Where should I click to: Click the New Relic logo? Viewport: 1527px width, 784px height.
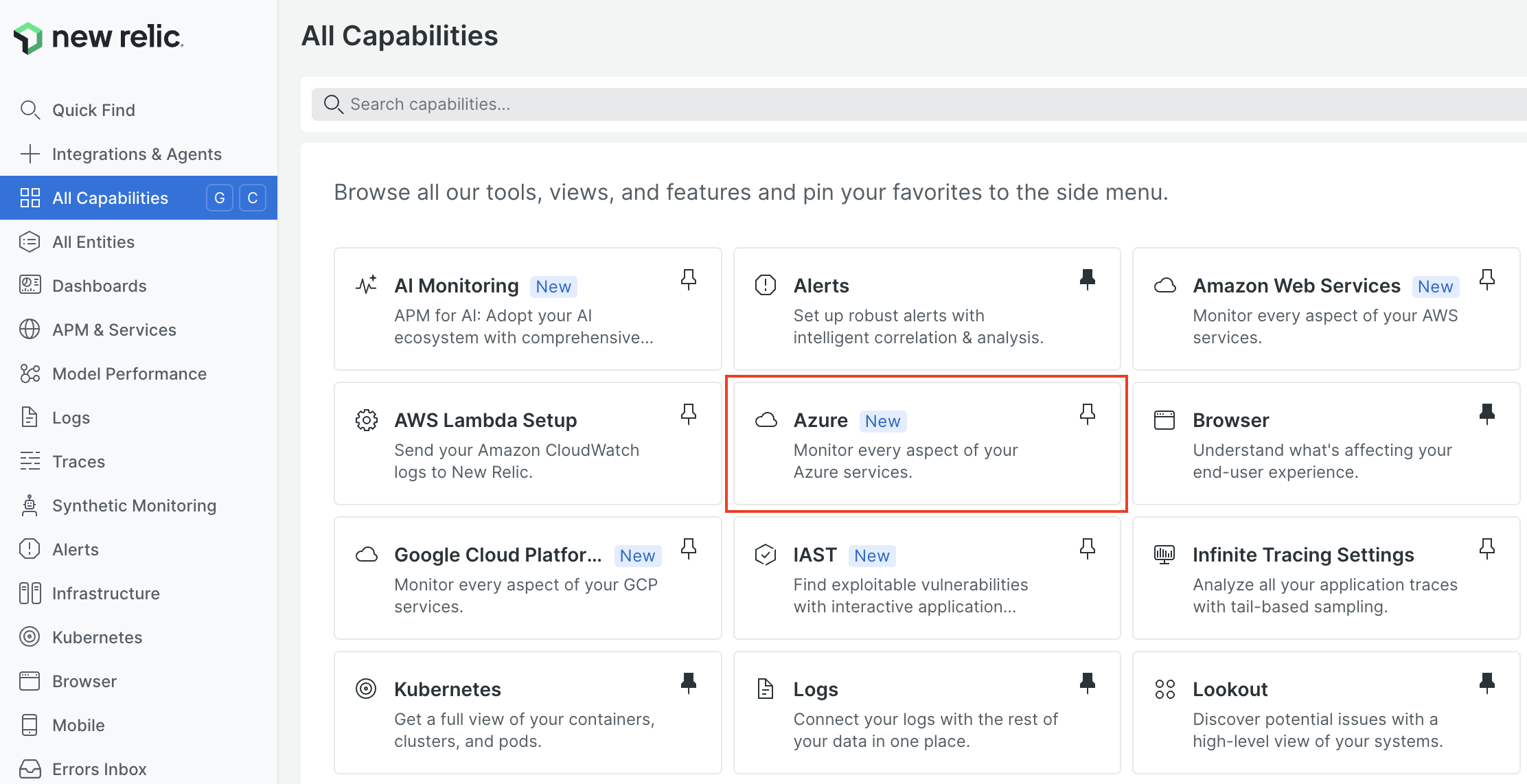tap(99, 37)
